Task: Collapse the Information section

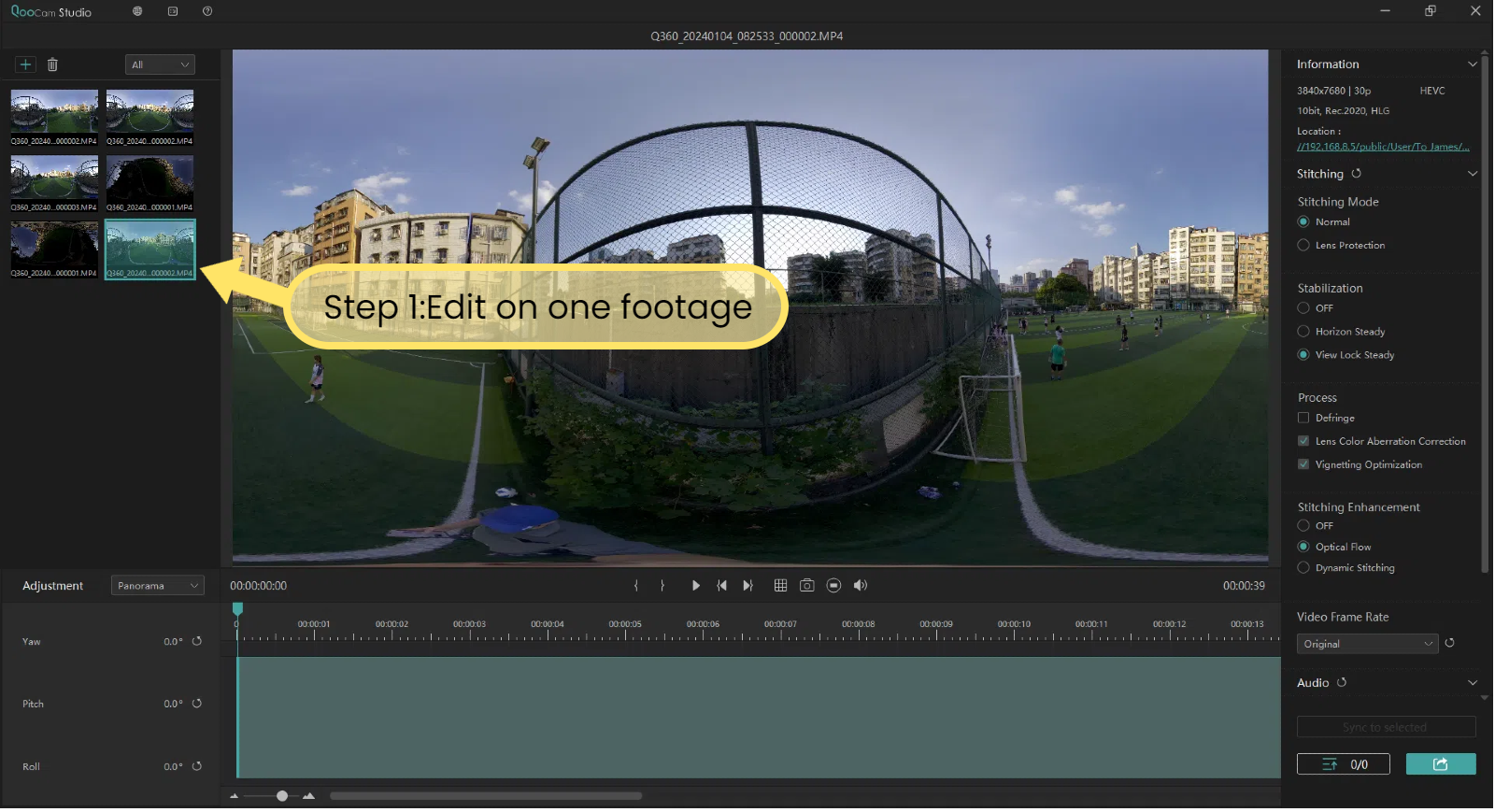Action: click(x=1472, y=64)
